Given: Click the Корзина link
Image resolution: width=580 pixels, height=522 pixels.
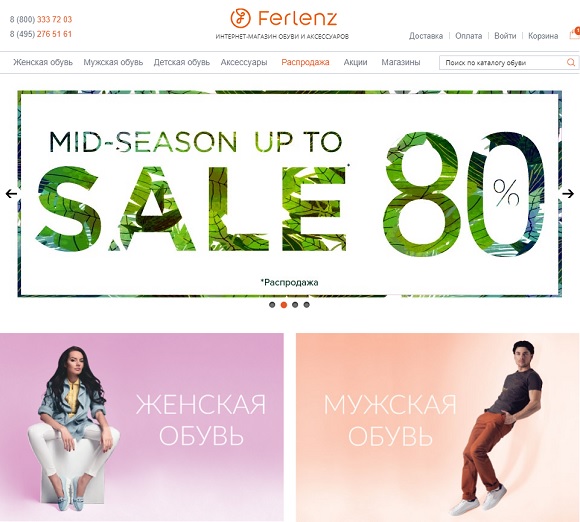Looking at the screenshot, I should (543, 36).
